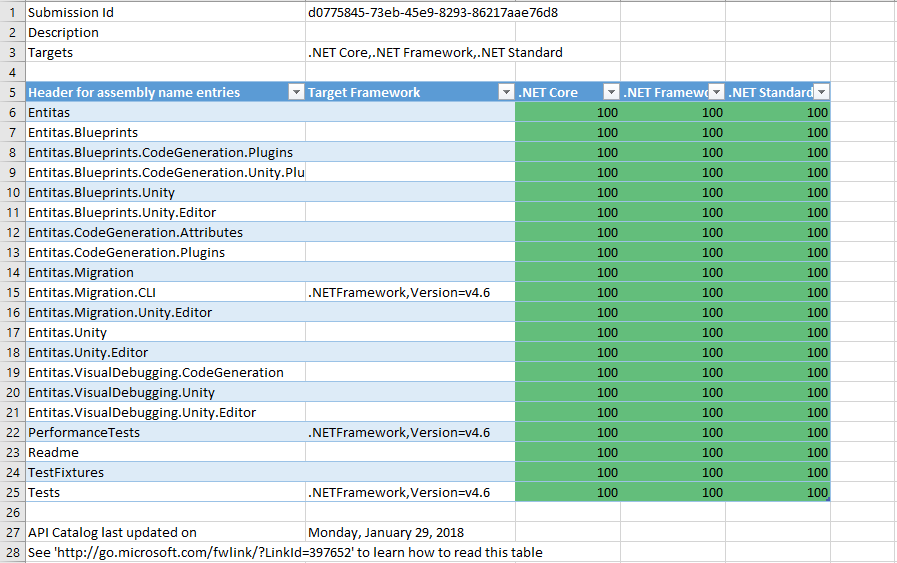Select Entitas.VisualDebugging.CodeGeneration cell
Viewport: 897px width, 563px height.
(x=165, y=372)
